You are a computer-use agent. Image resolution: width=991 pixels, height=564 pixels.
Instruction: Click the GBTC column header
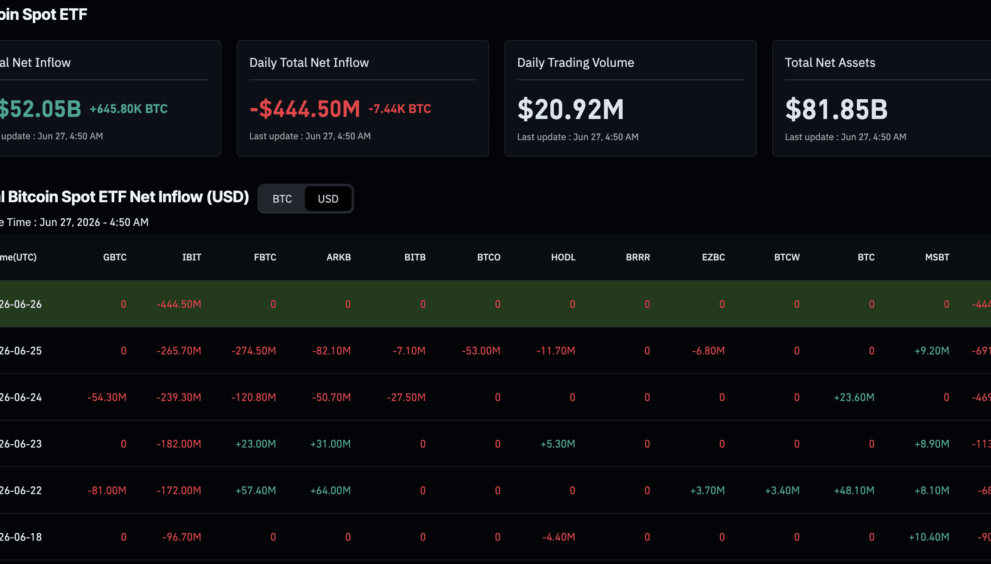[x=114, y=257]
